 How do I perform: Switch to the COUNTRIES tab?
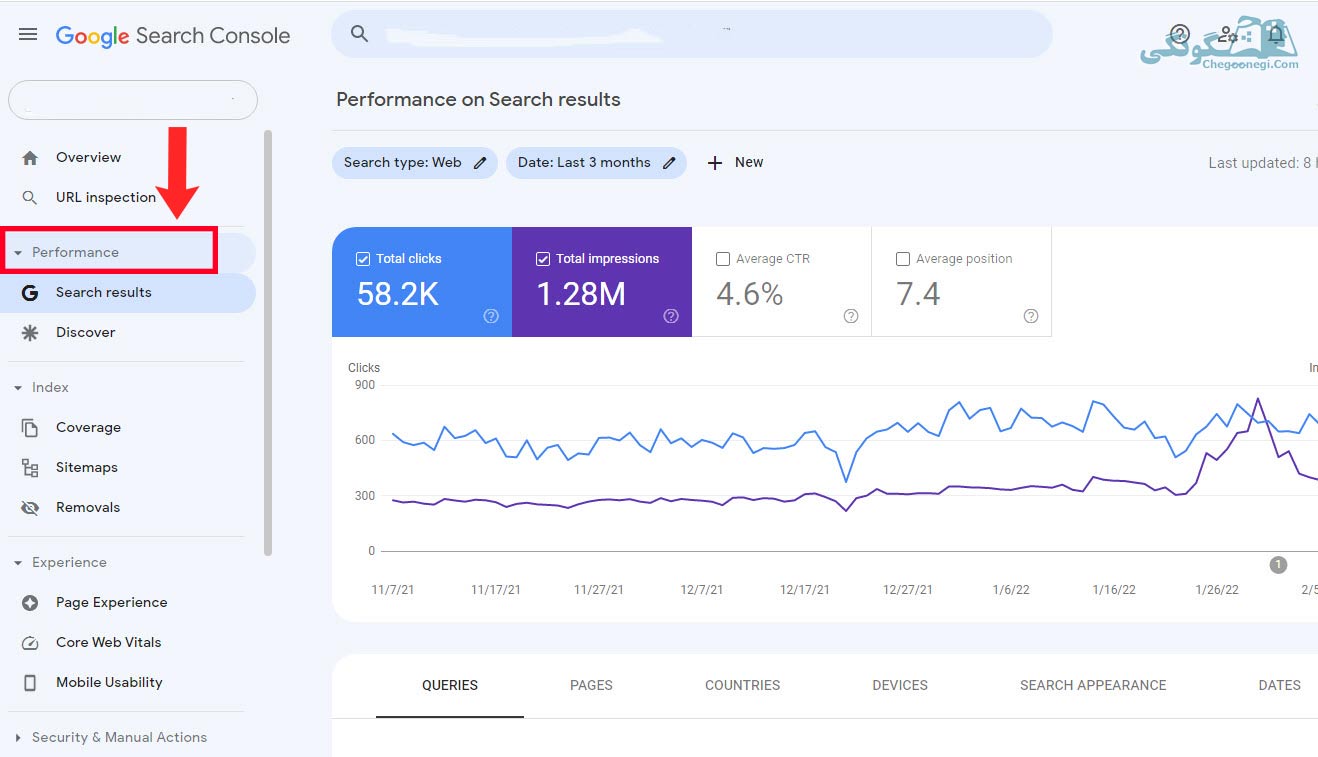[x=742, y=685]
